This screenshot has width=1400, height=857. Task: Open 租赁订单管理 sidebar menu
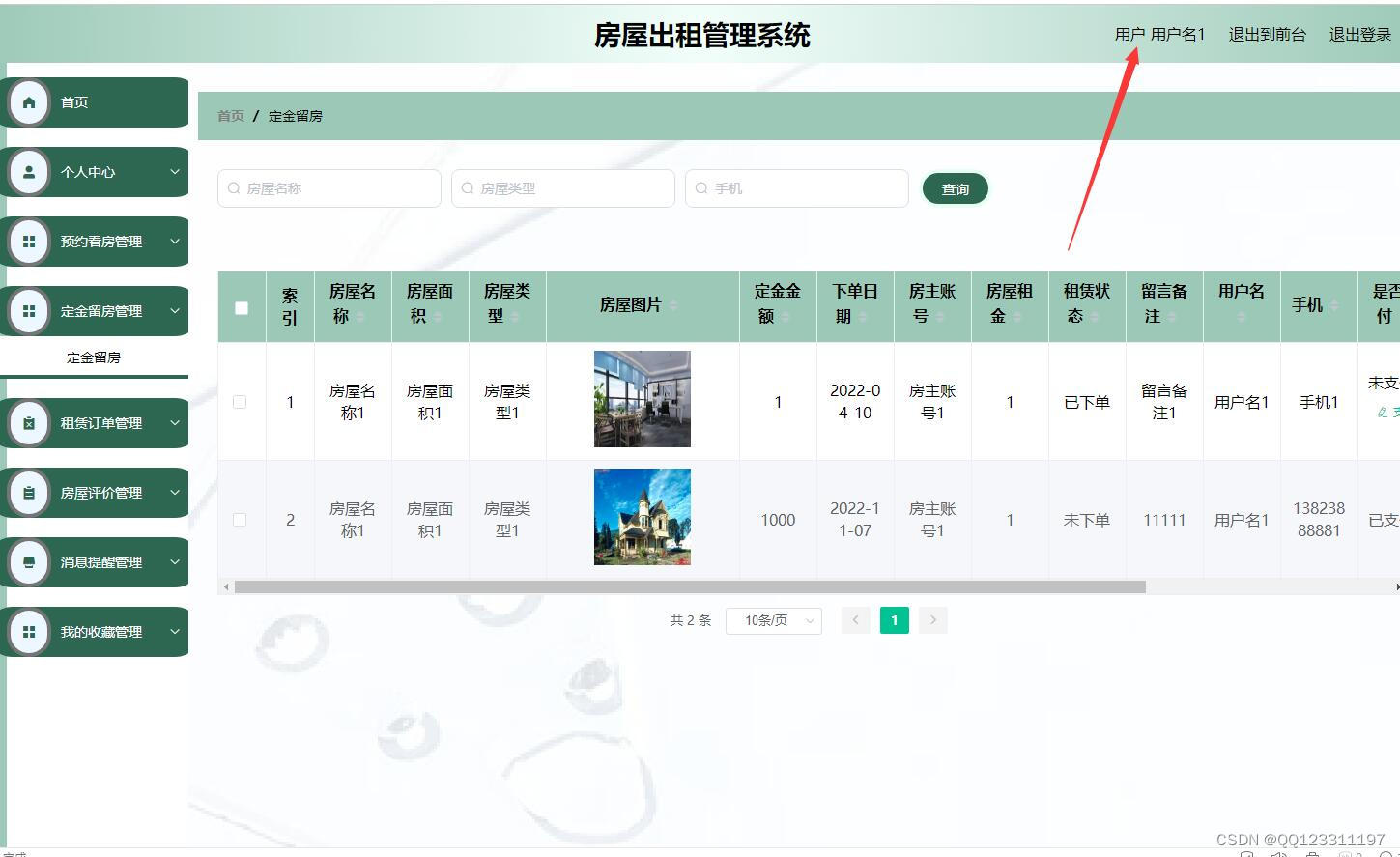pos(95,423)
